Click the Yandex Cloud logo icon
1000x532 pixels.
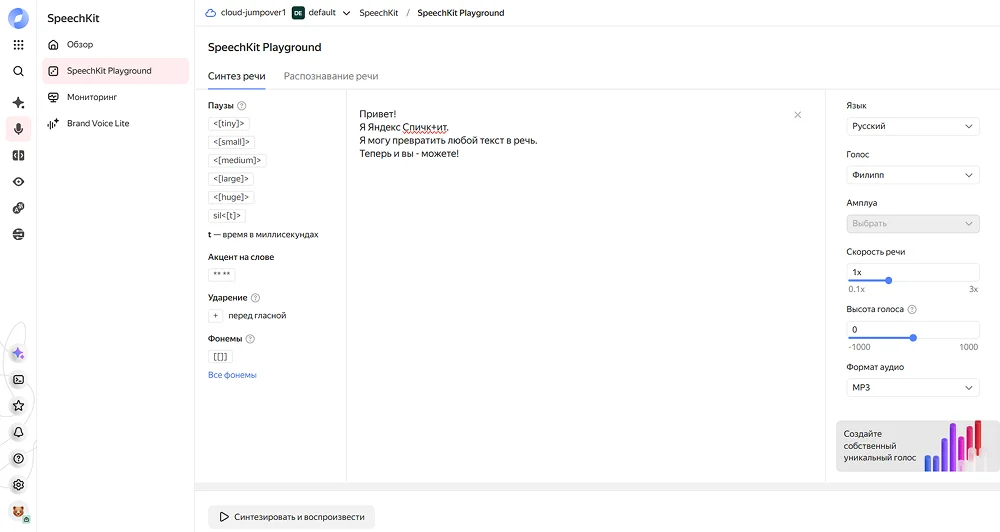pyautogui.click(x=18, y=18)
